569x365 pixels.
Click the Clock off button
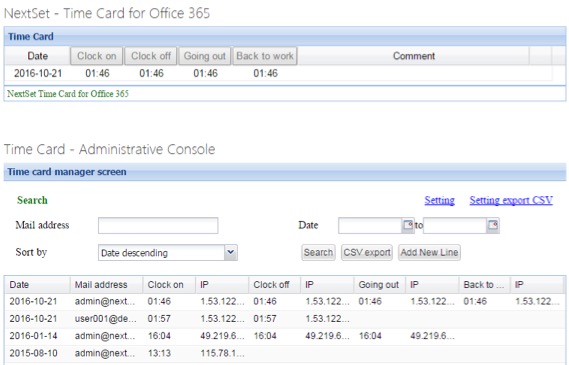tap(151, 56)
